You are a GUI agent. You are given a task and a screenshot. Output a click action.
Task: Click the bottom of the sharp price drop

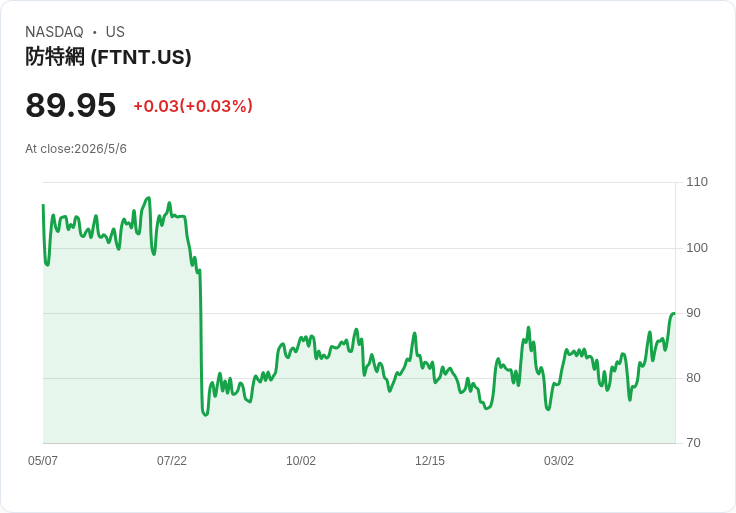[205, 415]
